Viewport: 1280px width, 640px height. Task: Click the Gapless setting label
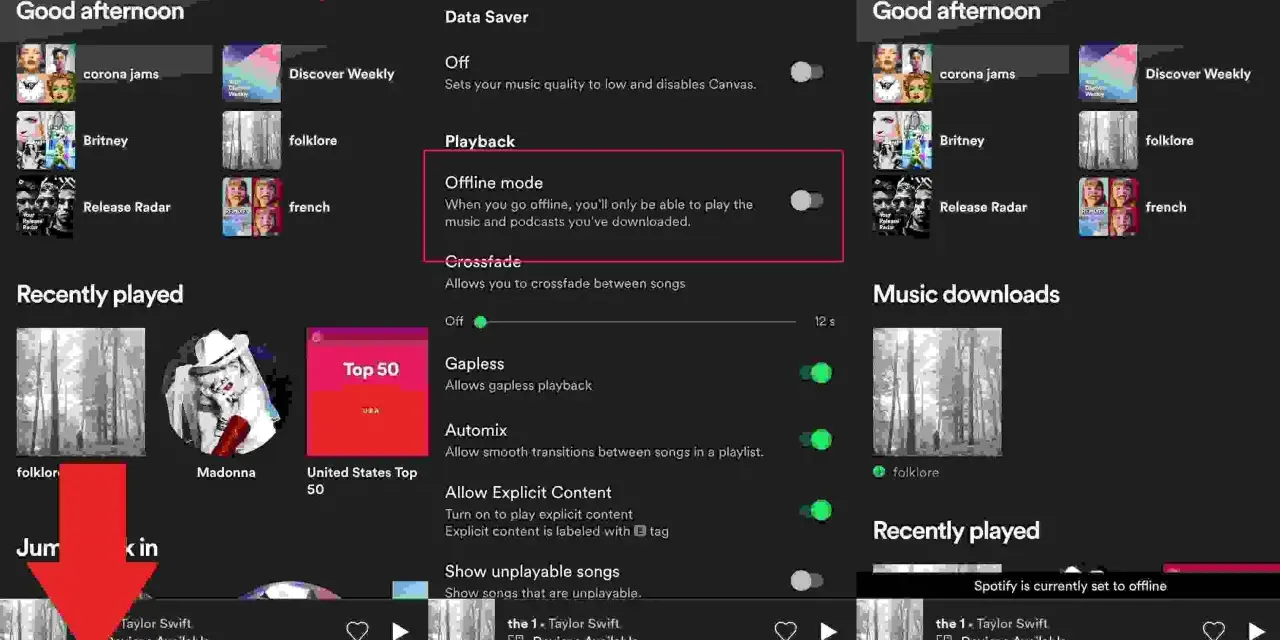tap(474, 364)
